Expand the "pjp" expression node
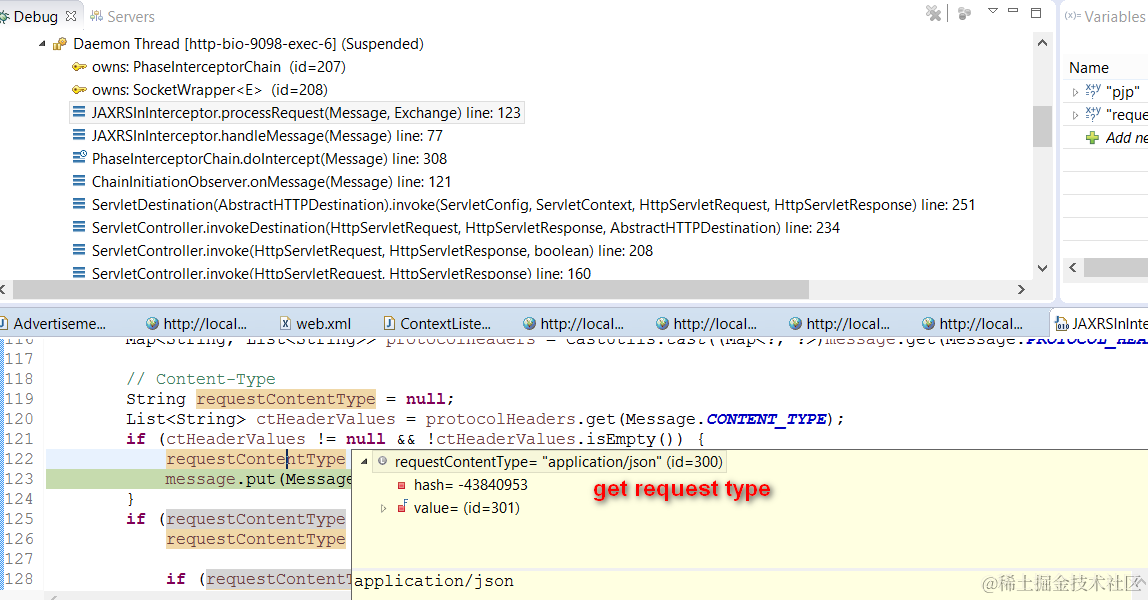 pyautogui.click(x=1075, y=92)
